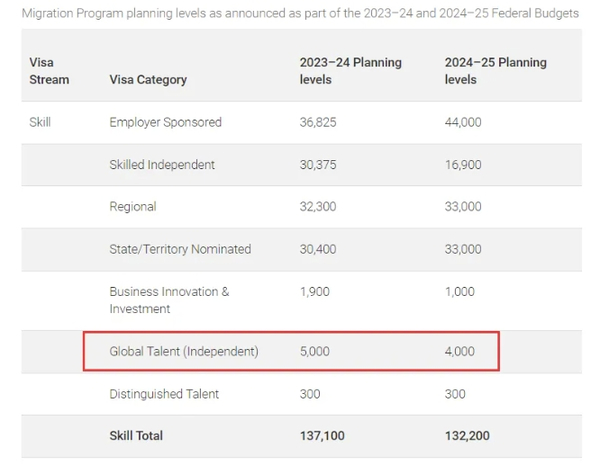Click the 2023–24 Planning levels header

point(350,71)
